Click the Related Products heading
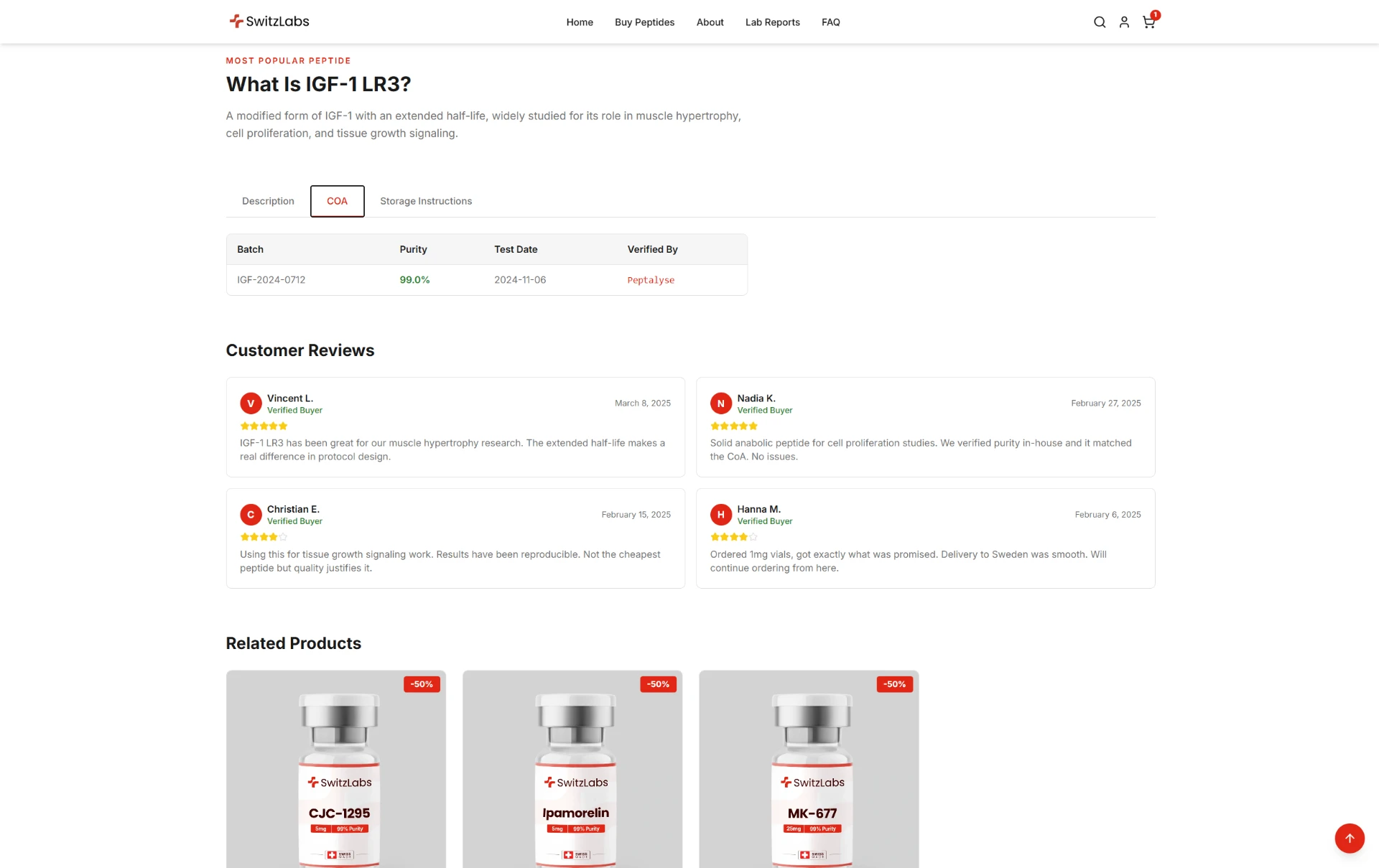Viewport: 1379px width, 868px height. [x=294, y=643]
